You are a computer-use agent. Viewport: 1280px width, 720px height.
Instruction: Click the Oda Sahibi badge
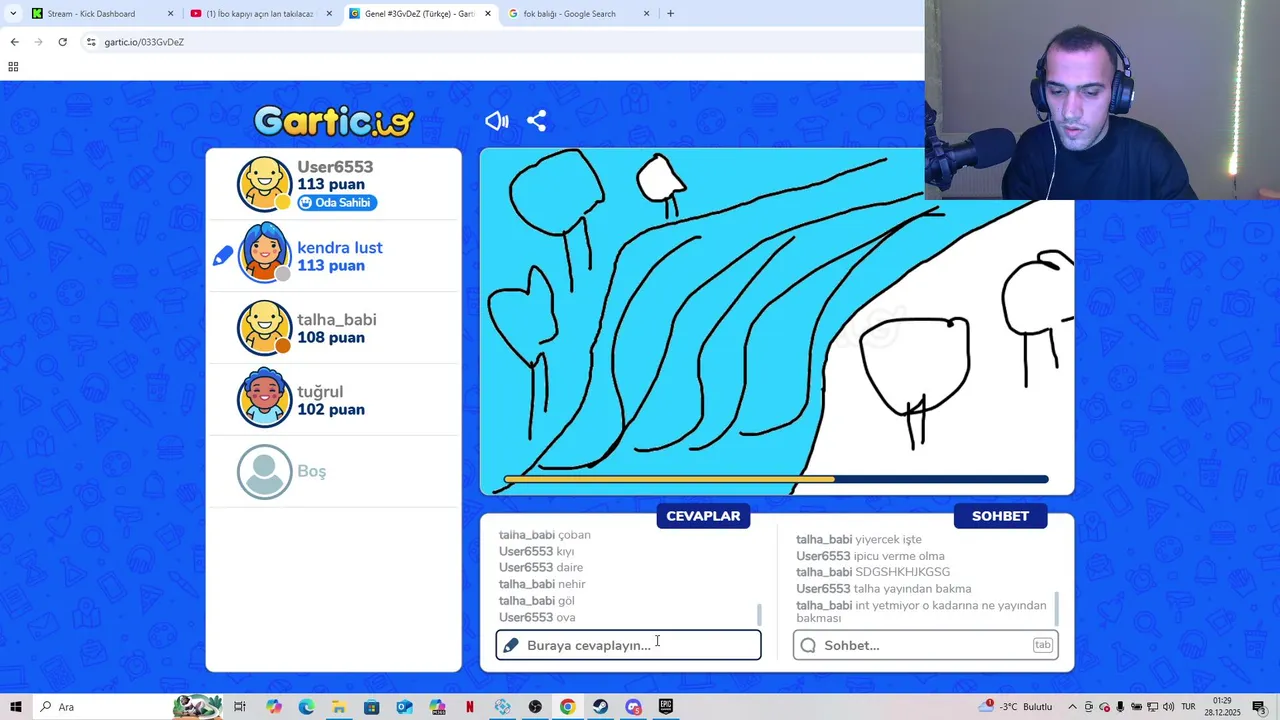pos(337,203)
